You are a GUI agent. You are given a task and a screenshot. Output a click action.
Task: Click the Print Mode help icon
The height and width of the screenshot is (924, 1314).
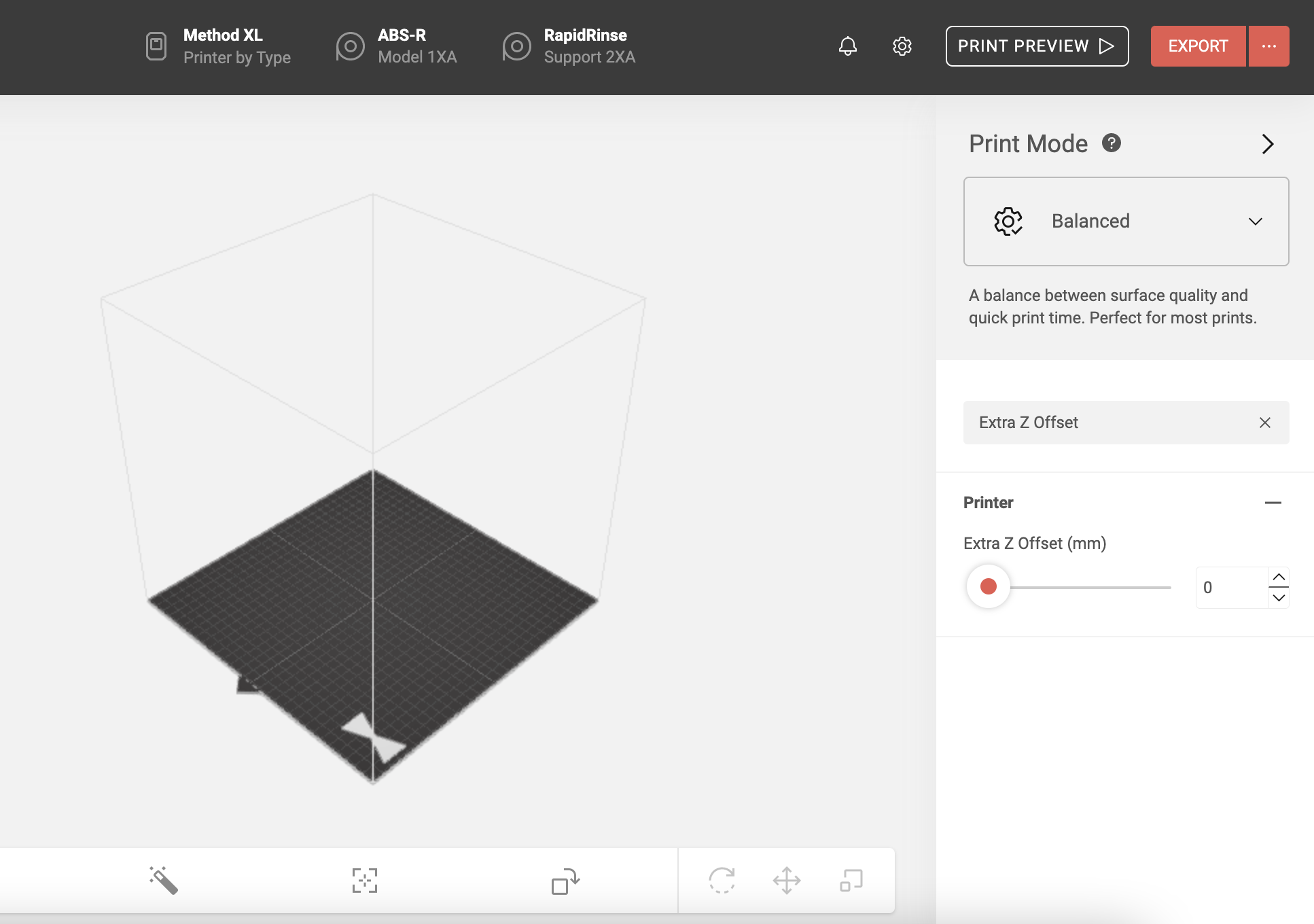pos(1111,143)
